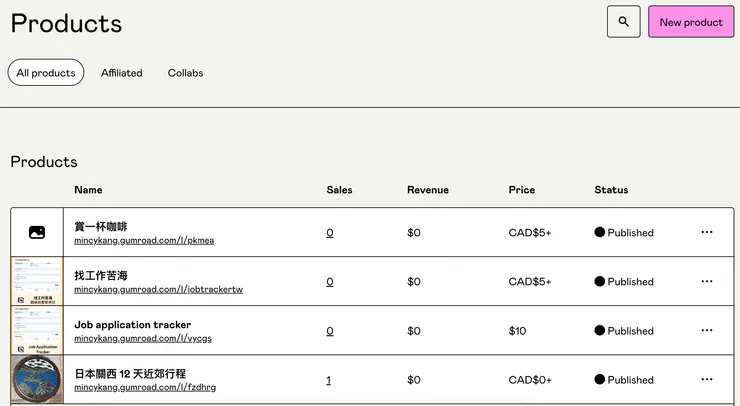Viewport: 740px width, 406px height.
Task: Open the mincykang.gumroad.com/l/pkmea link
Action: [x=144, y=240]
